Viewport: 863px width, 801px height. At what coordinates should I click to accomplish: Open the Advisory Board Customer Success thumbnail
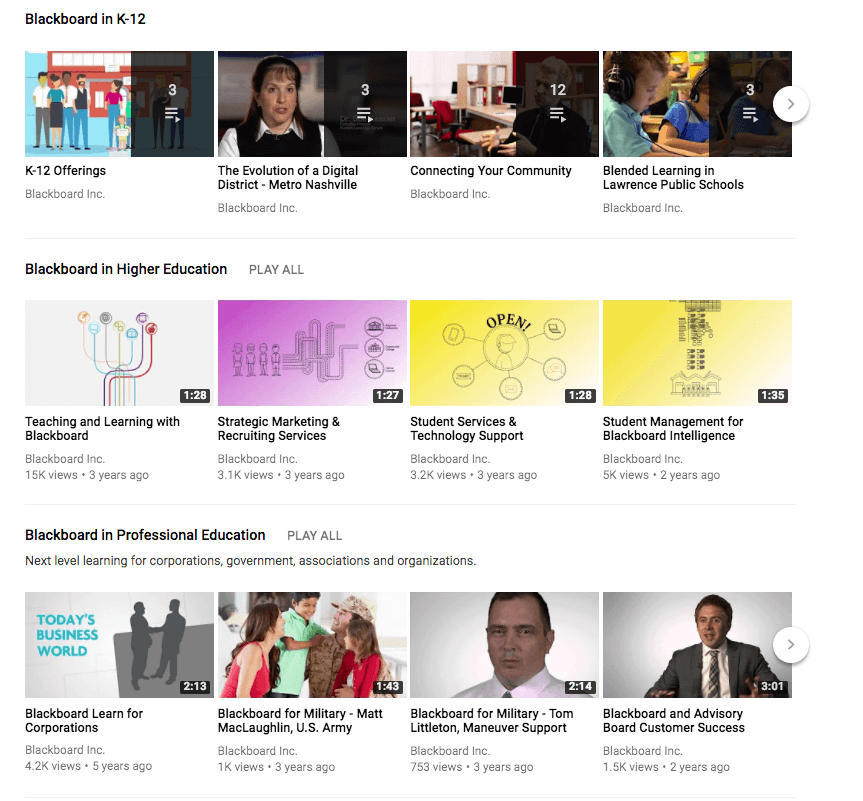pyautogui.click(x=697, y=645)
